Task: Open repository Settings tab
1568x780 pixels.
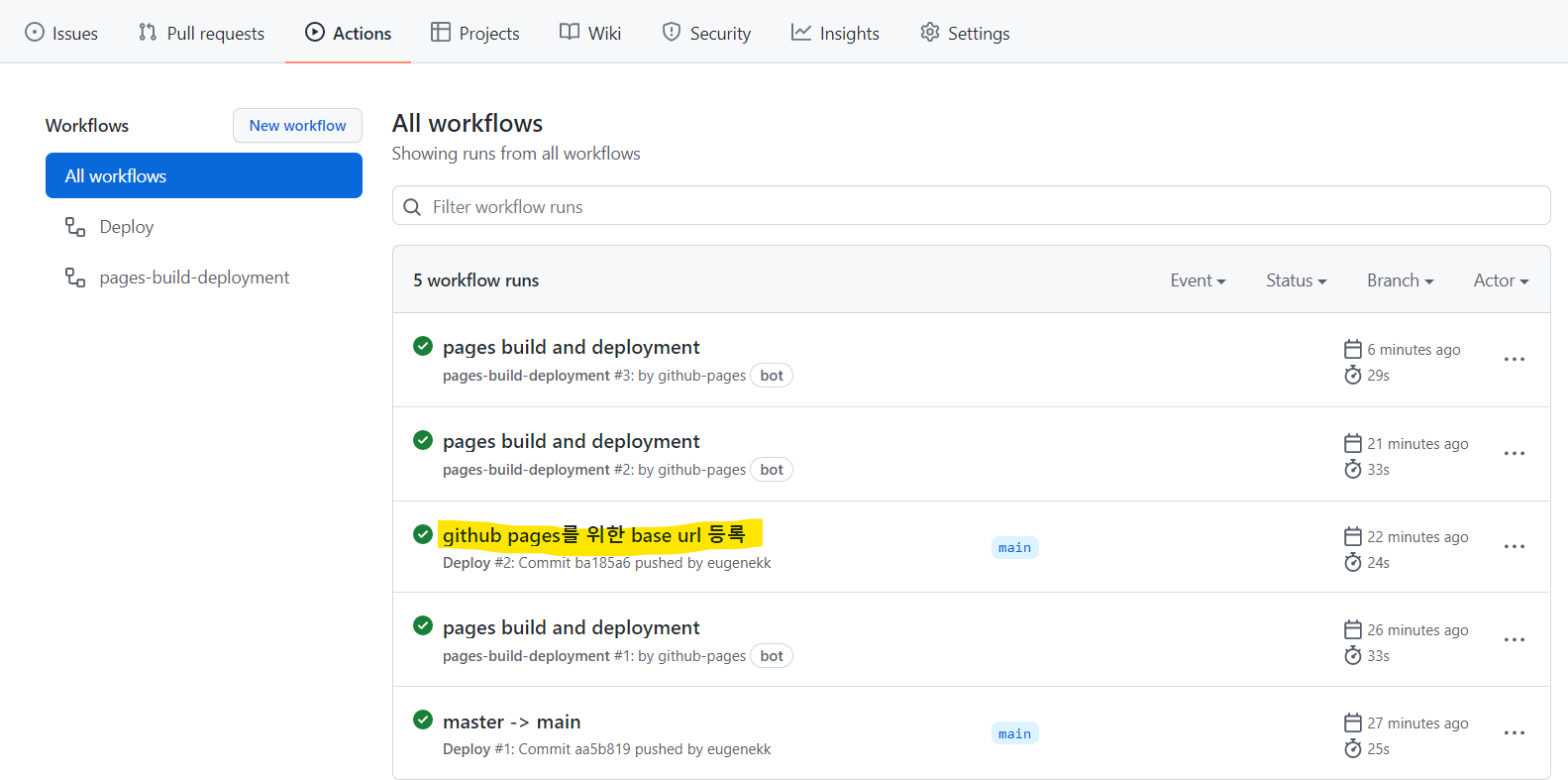Action: point(965,33)
